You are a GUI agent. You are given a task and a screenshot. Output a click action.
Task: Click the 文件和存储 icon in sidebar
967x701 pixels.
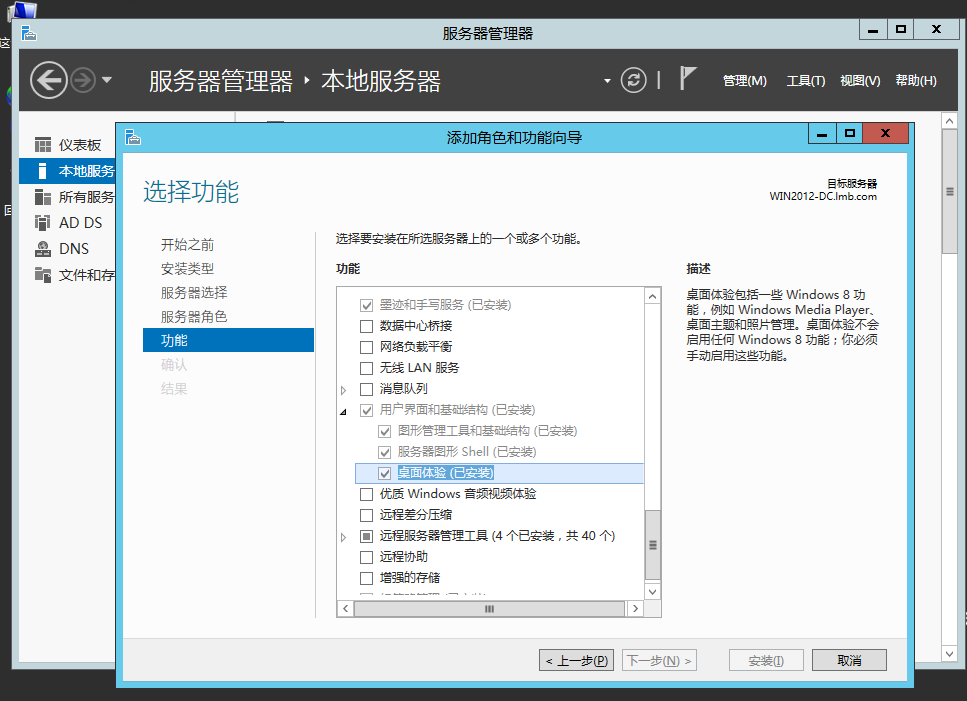(x=43, y=274)
